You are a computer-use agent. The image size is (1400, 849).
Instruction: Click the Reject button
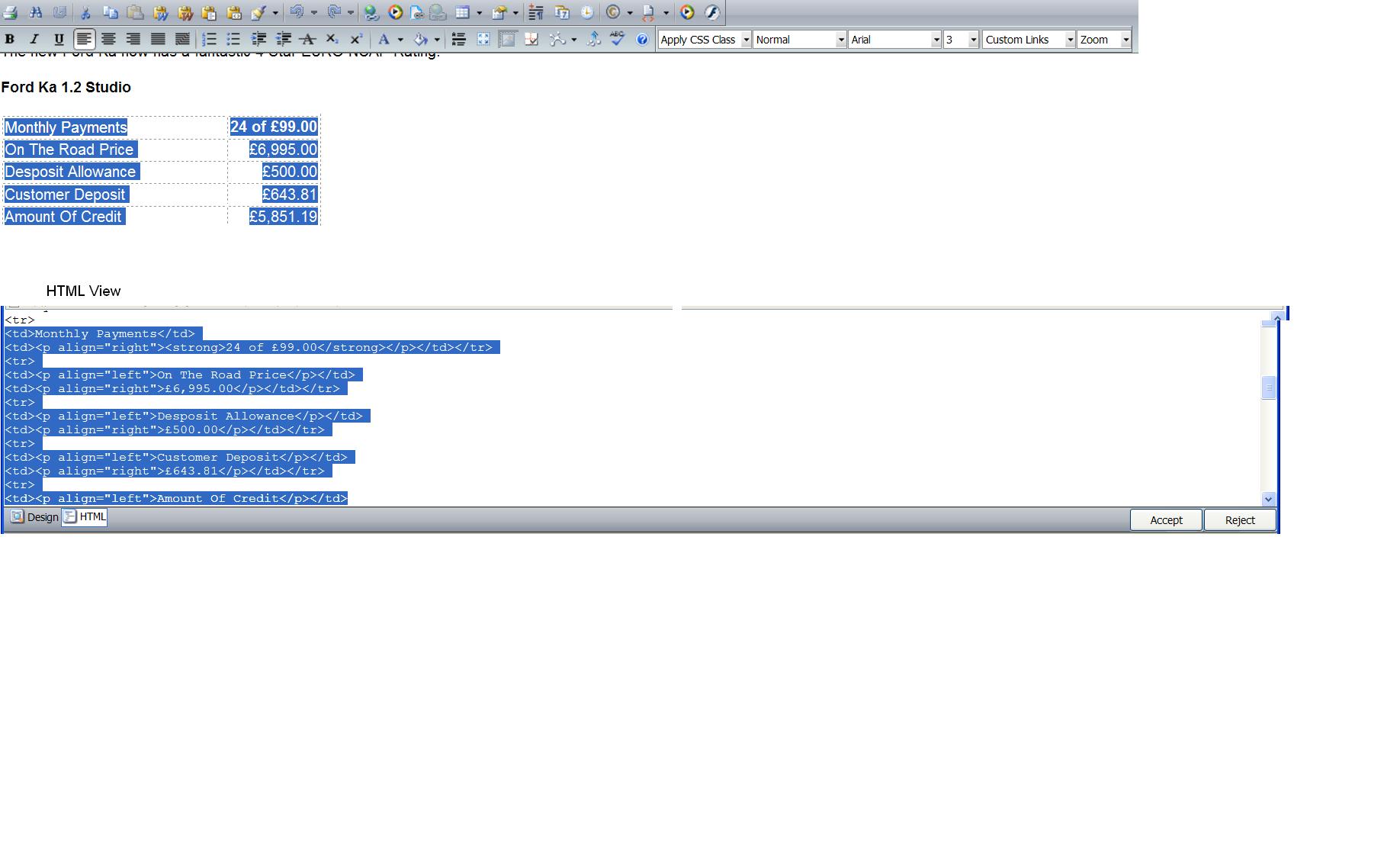click(x=1240, y=520)
